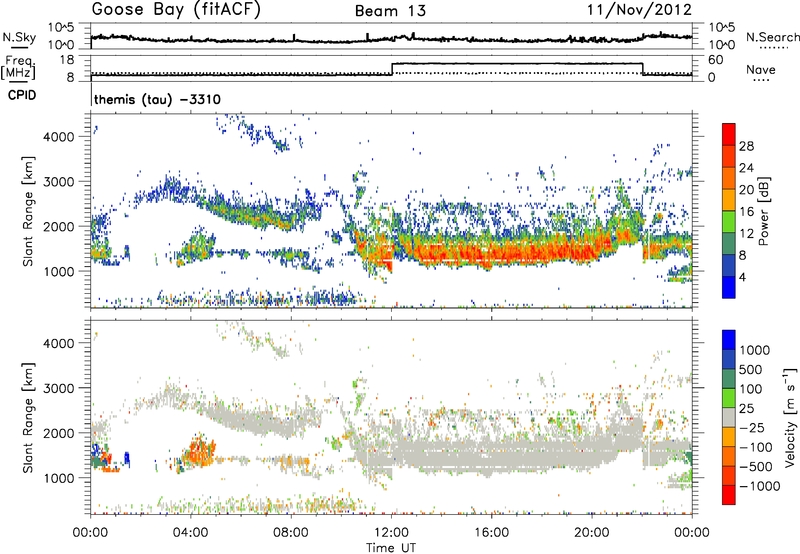This screenshot has width=800, height=554.
Task: Click the 'N.Sky' legend label
Action: (19, 37)
